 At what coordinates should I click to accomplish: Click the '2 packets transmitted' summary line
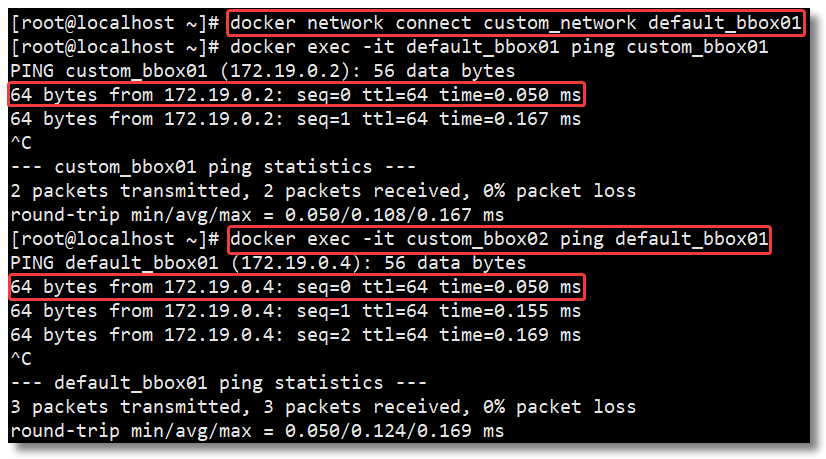pyautogui.click(x=323, y=191)
